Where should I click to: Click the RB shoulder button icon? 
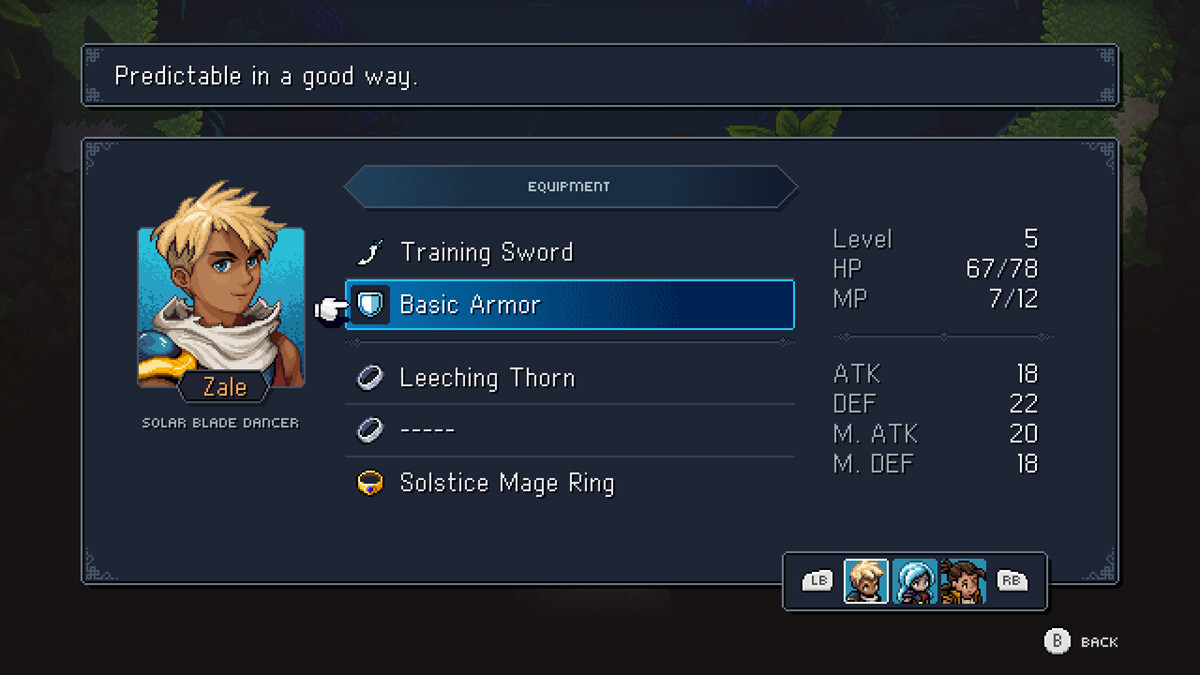point(1012,581)
